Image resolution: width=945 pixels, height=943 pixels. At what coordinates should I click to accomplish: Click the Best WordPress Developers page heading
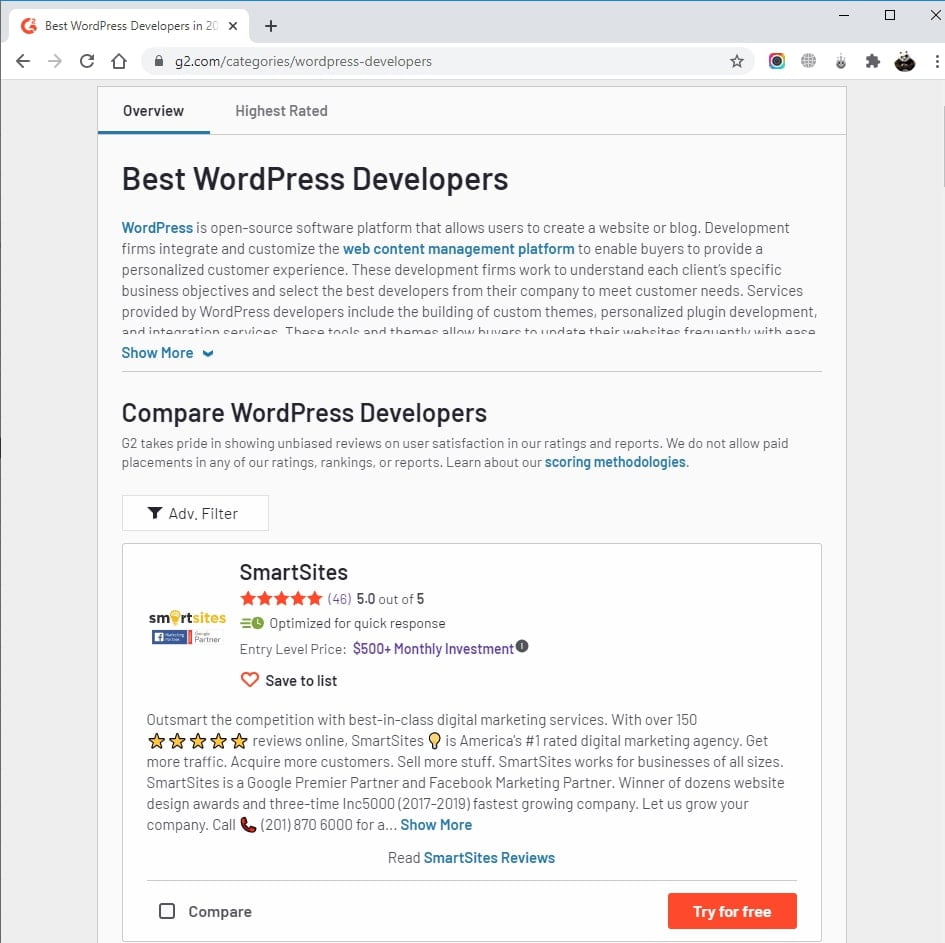point(315,179)
